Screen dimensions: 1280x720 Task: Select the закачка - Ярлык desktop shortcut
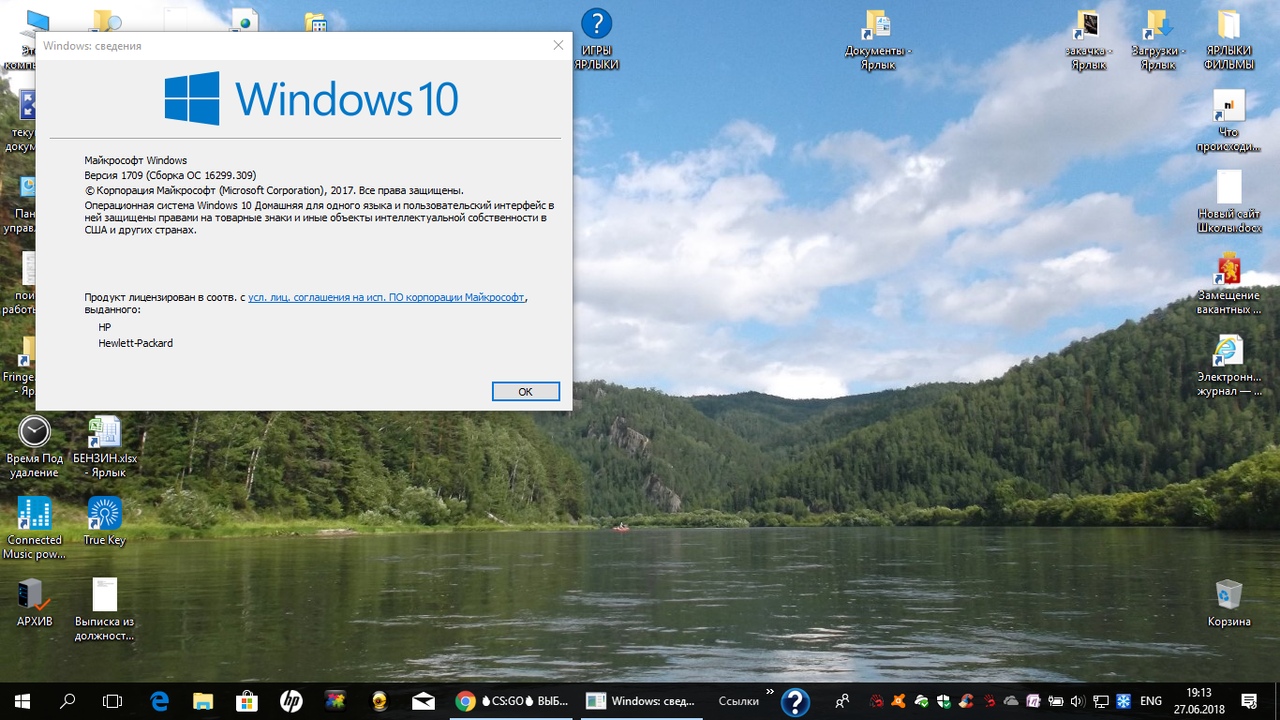click(x=1088, y=40)
